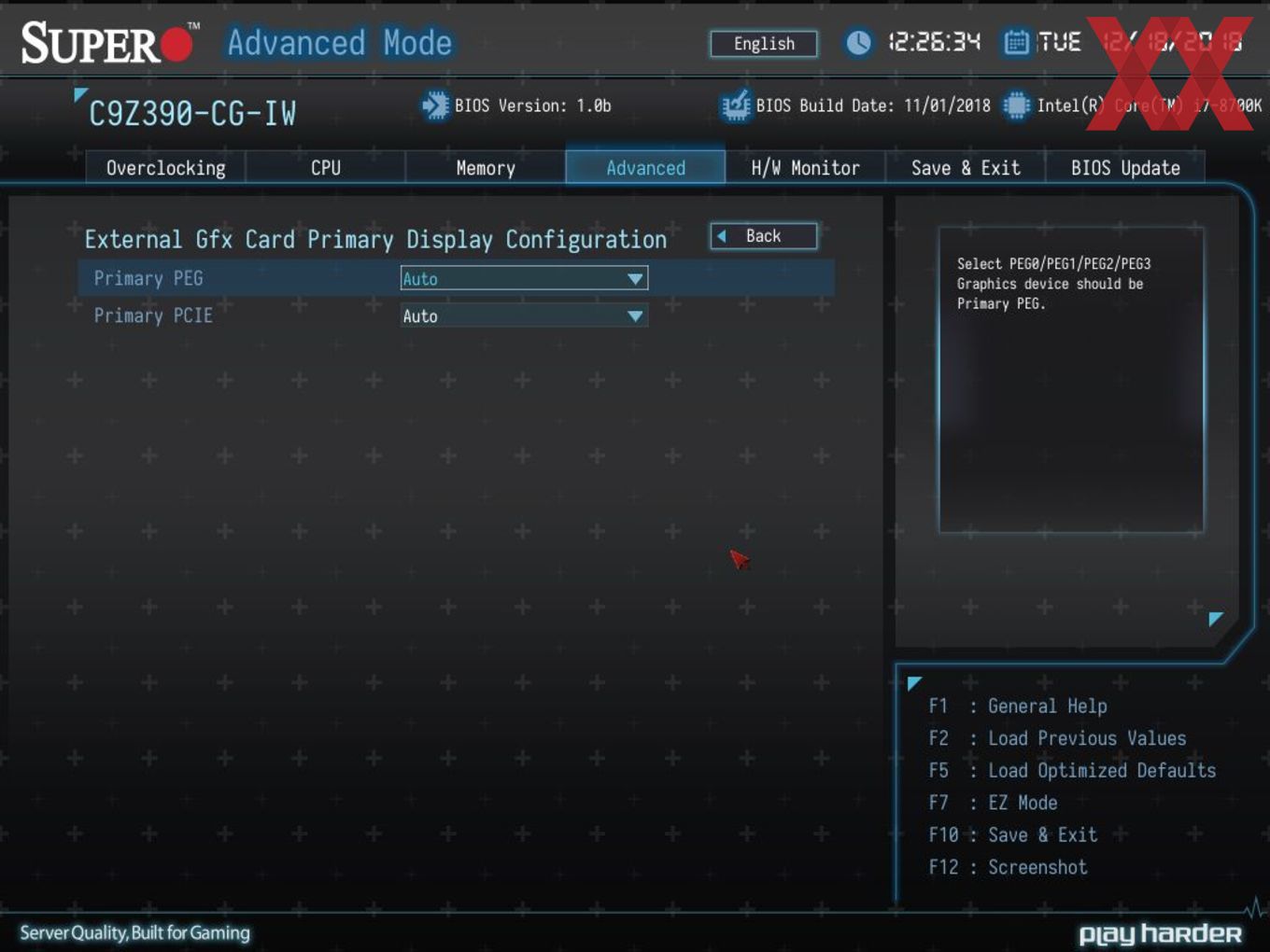The image size is (1270, 952).
Task: Open the Primary PCIE dropdown
Action: pos(524,315)
